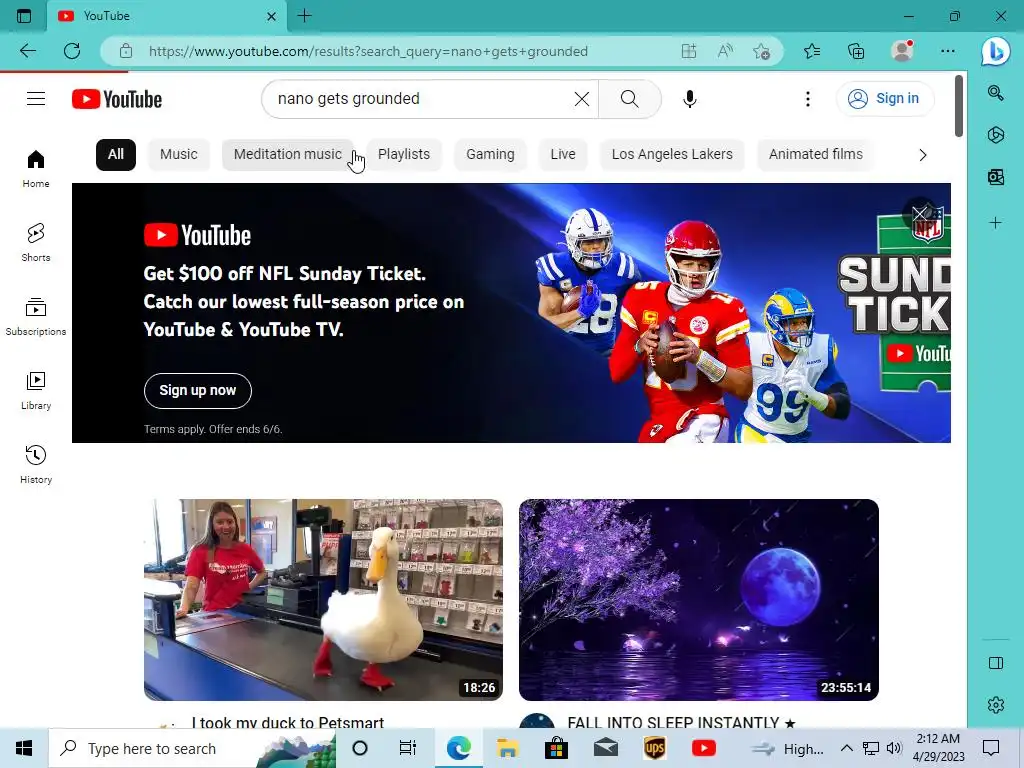Open Edge Settings and more menu
Image resolution: width=1024 pixels, height=768 pixels.
(948, 51)
